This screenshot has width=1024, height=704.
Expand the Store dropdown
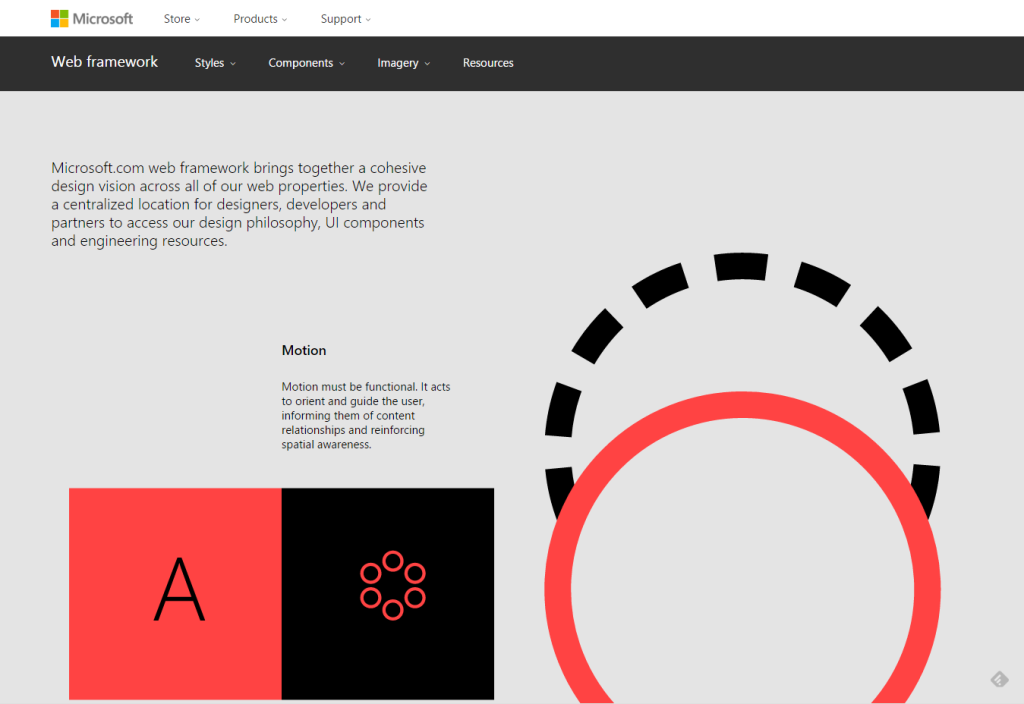[181, 18]
